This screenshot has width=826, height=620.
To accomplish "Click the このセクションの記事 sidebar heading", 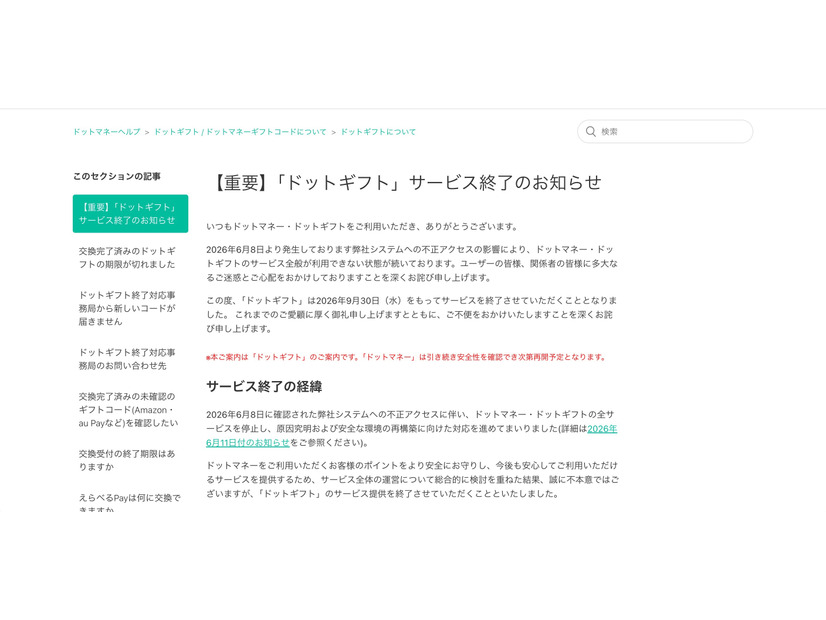I will pos(117,176).
